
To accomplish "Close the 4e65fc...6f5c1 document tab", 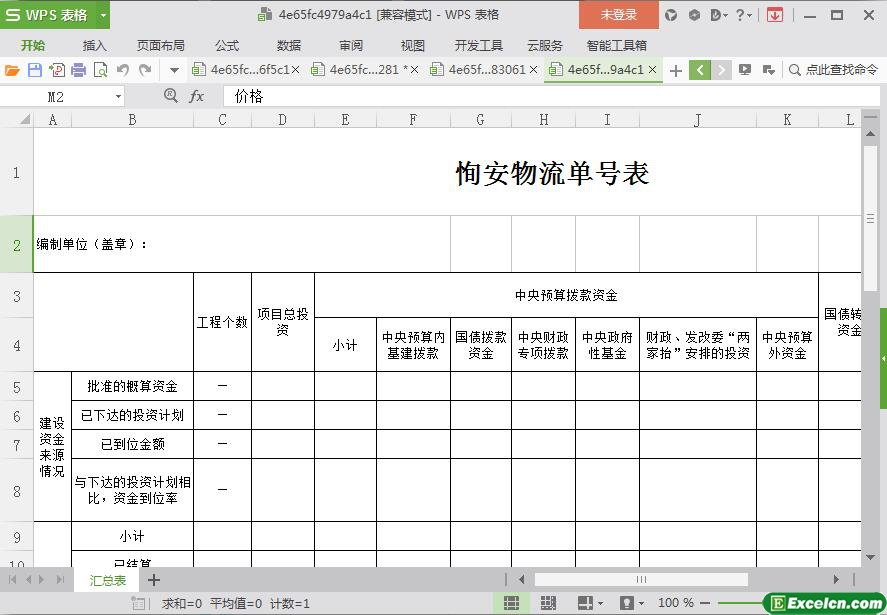I will 295,70.
